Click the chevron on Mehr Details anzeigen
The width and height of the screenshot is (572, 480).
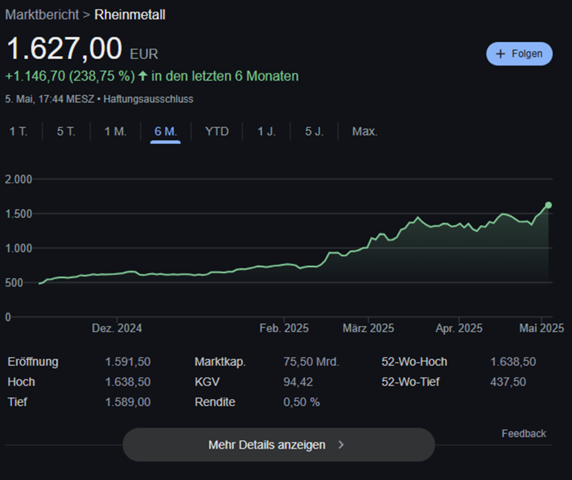tap(341, 445)
